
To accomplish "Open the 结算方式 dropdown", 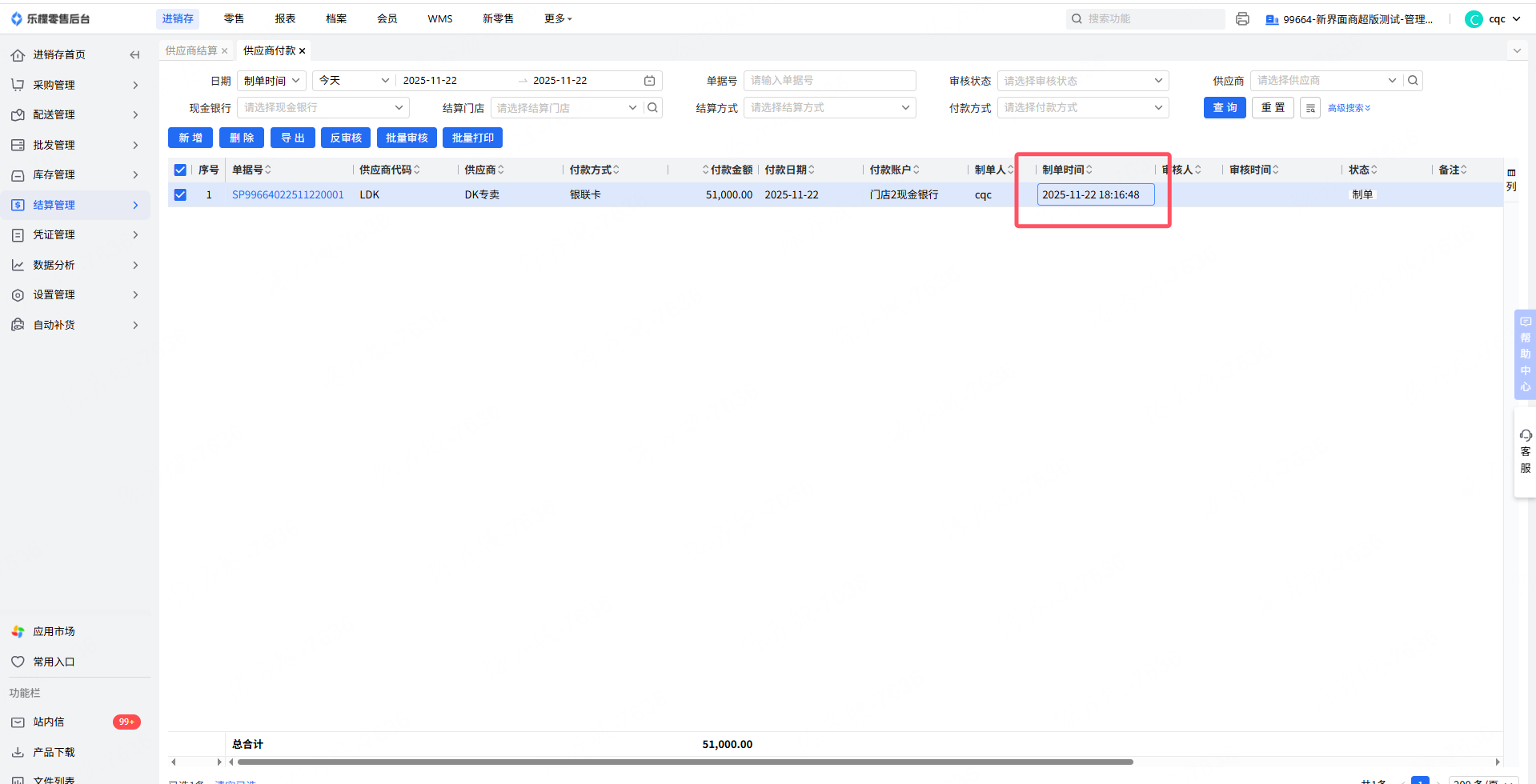I will click(x=829, y=108).
